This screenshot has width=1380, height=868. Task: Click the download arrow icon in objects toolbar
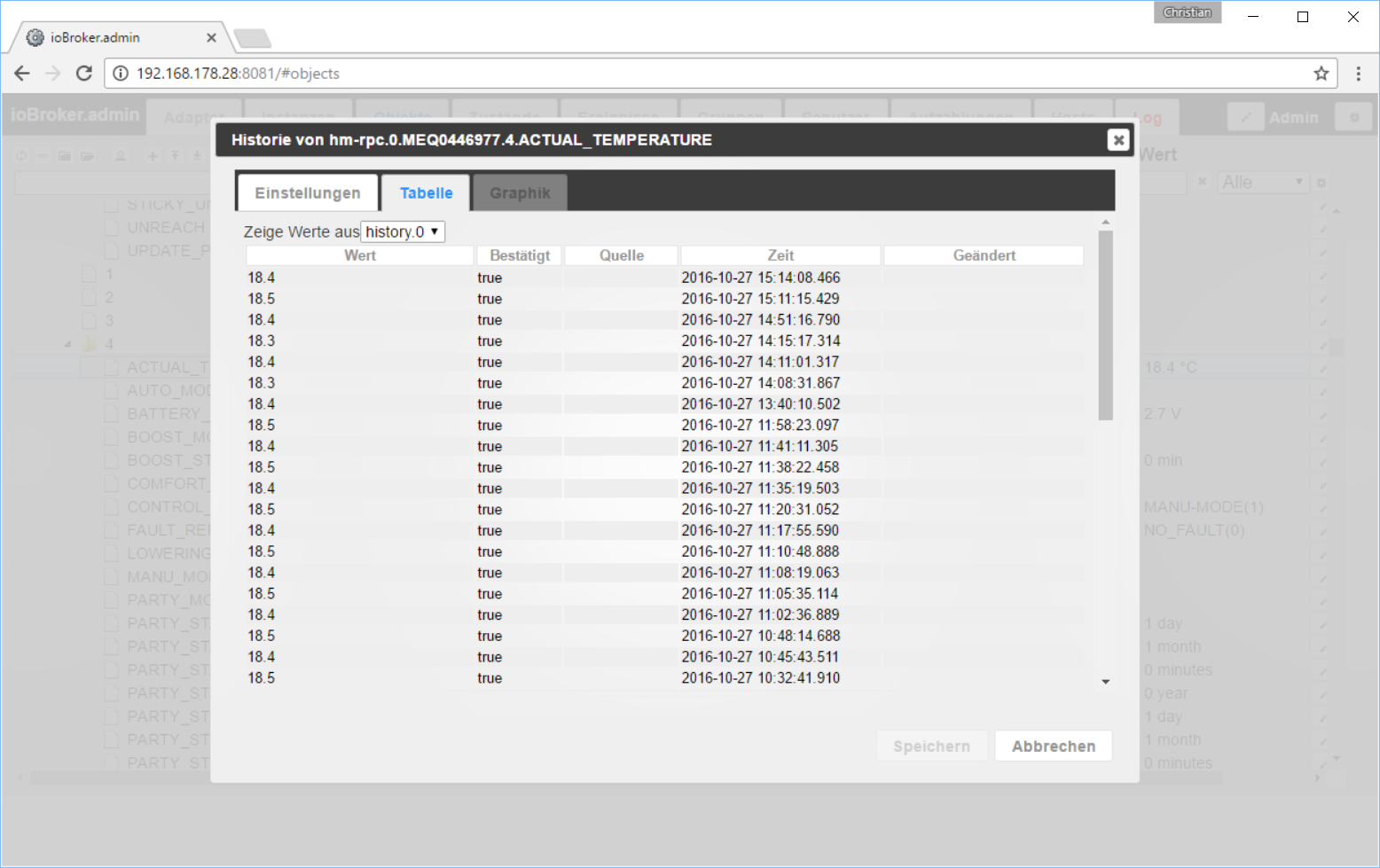pos(197,156)
